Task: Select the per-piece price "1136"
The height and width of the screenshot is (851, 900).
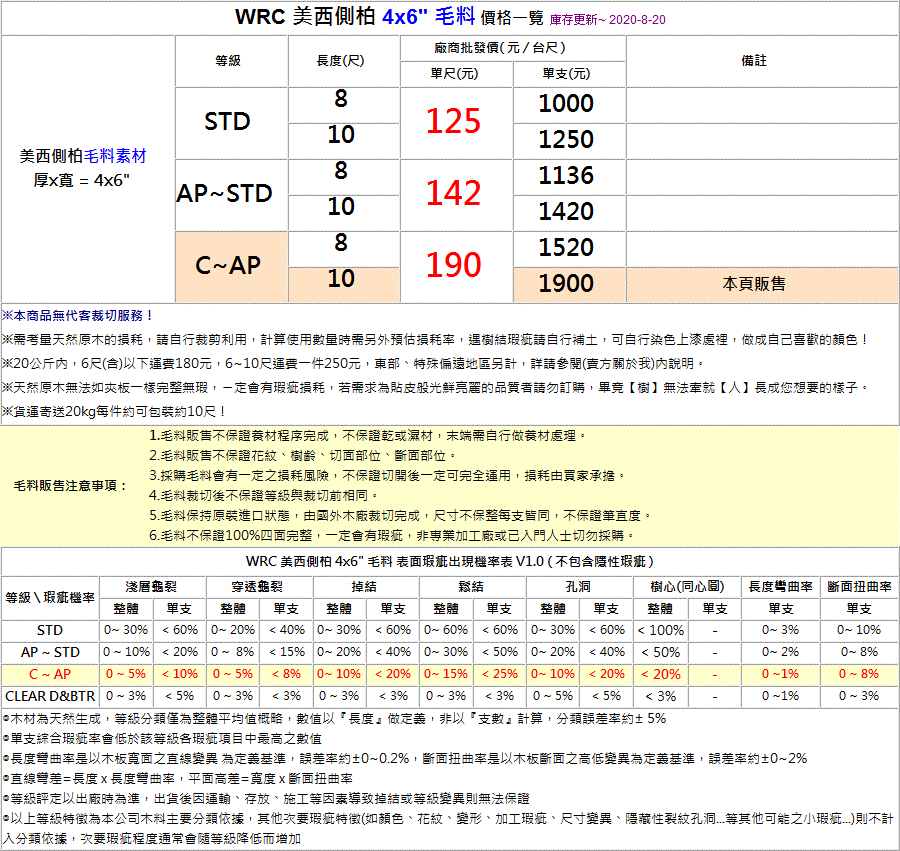Action: coord(566,176)
